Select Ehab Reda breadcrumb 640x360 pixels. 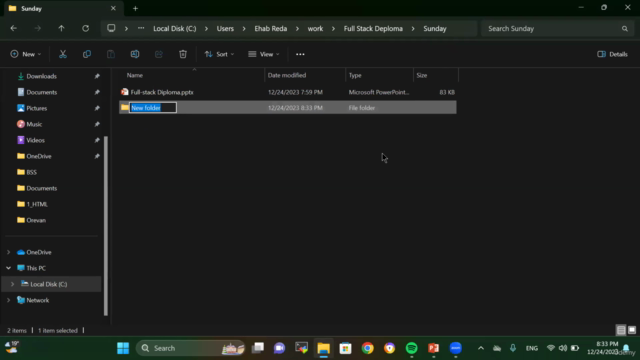coord(271,29)
